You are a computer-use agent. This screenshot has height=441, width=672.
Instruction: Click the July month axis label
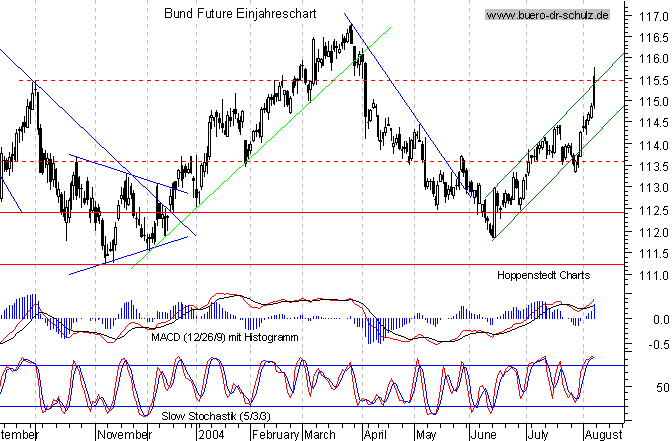point(537,435)
